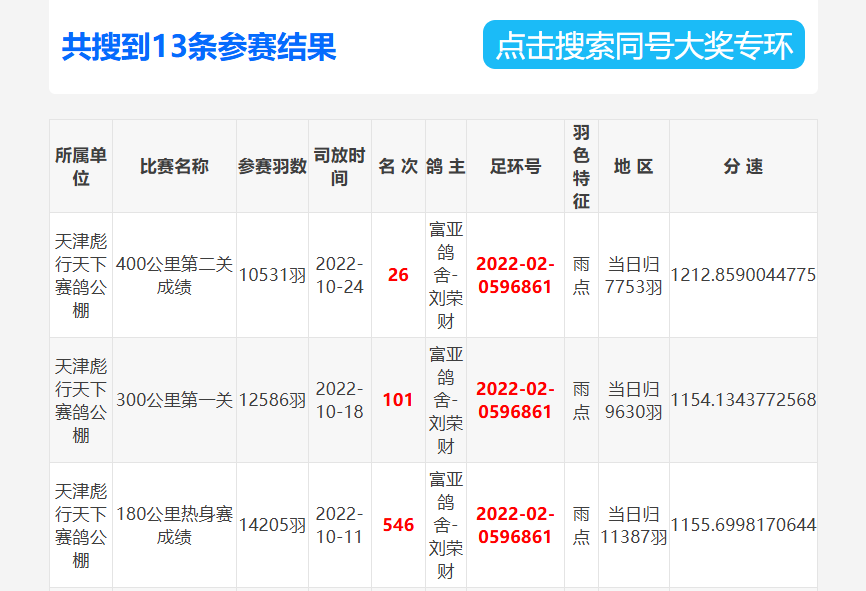866x591 pixels.
Task: Select the 2022-10-11 release date cell
Action: tap(340, 525)
